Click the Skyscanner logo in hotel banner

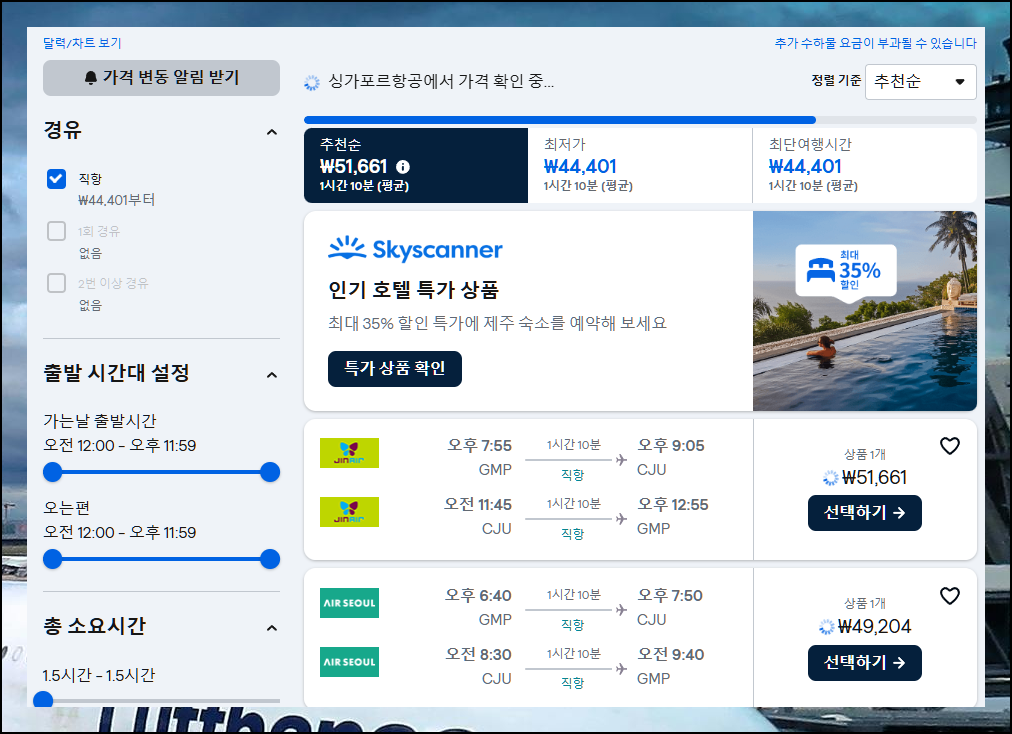point(415,249)
